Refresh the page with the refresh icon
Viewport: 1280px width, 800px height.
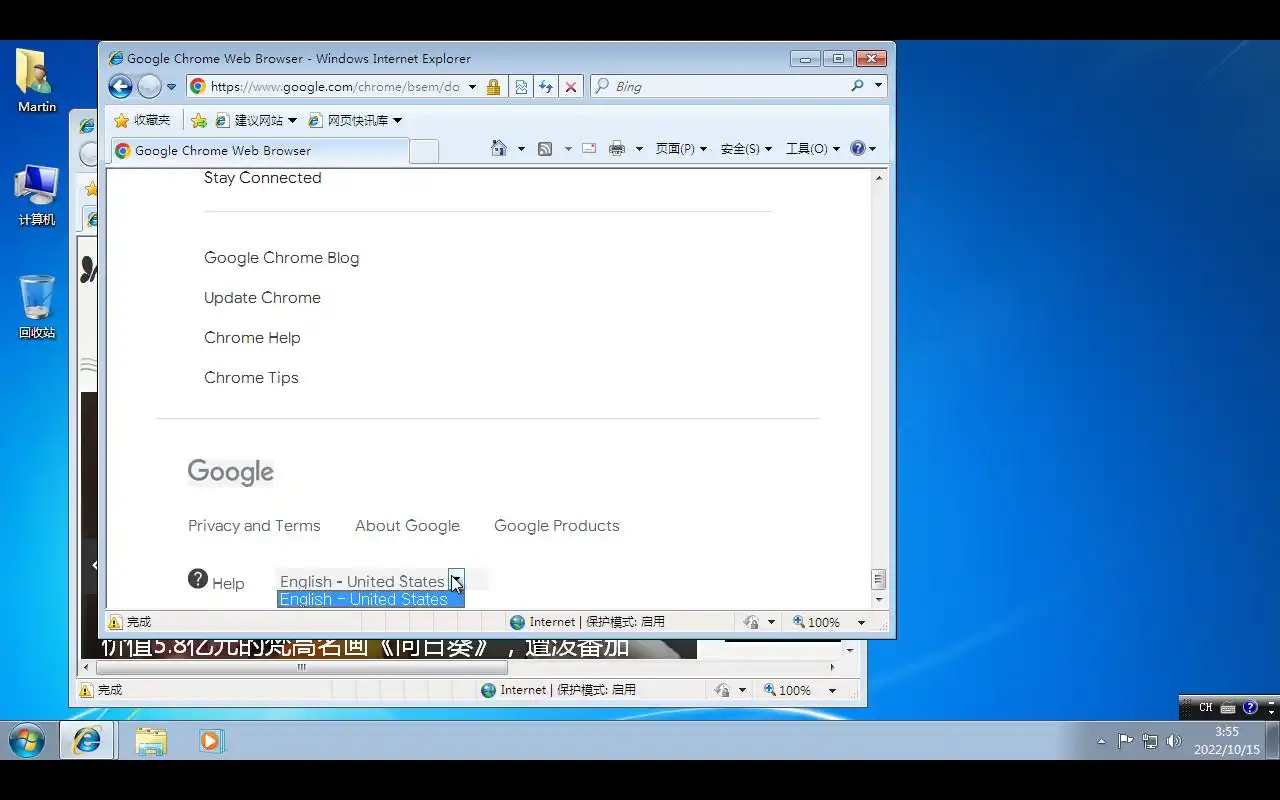pos(546,87)
